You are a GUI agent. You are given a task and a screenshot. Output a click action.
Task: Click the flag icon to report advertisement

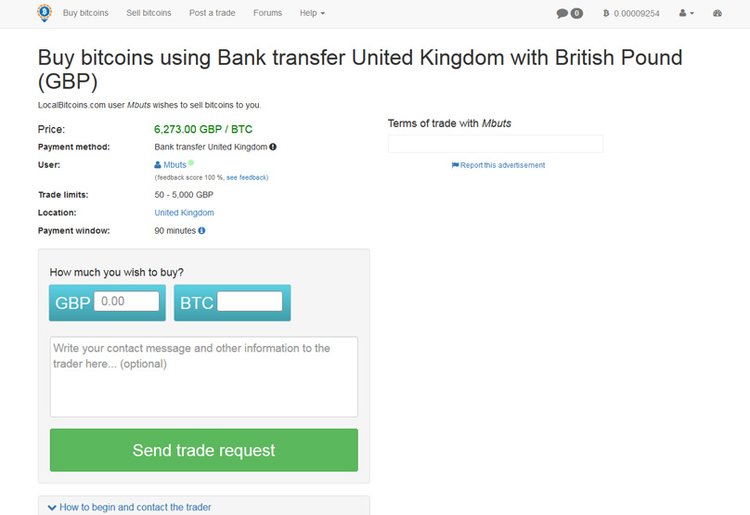click(455, 165)
